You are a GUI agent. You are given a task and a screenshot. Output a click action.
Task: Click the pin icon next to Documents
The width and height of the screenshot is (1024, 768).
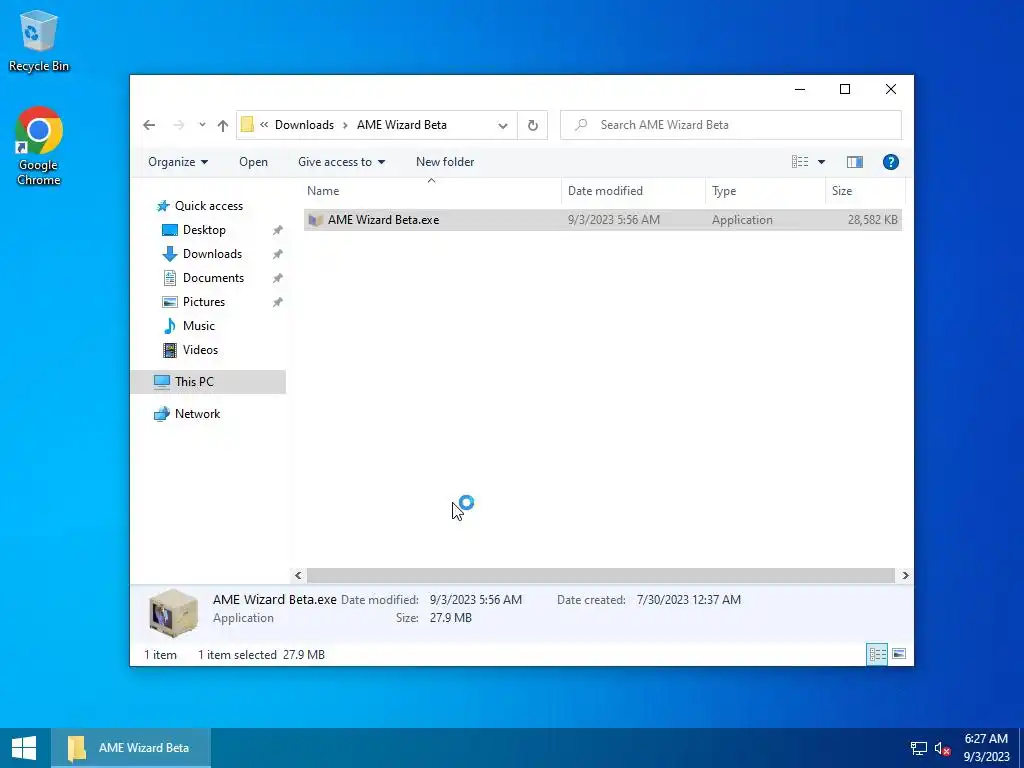point(278,278)
